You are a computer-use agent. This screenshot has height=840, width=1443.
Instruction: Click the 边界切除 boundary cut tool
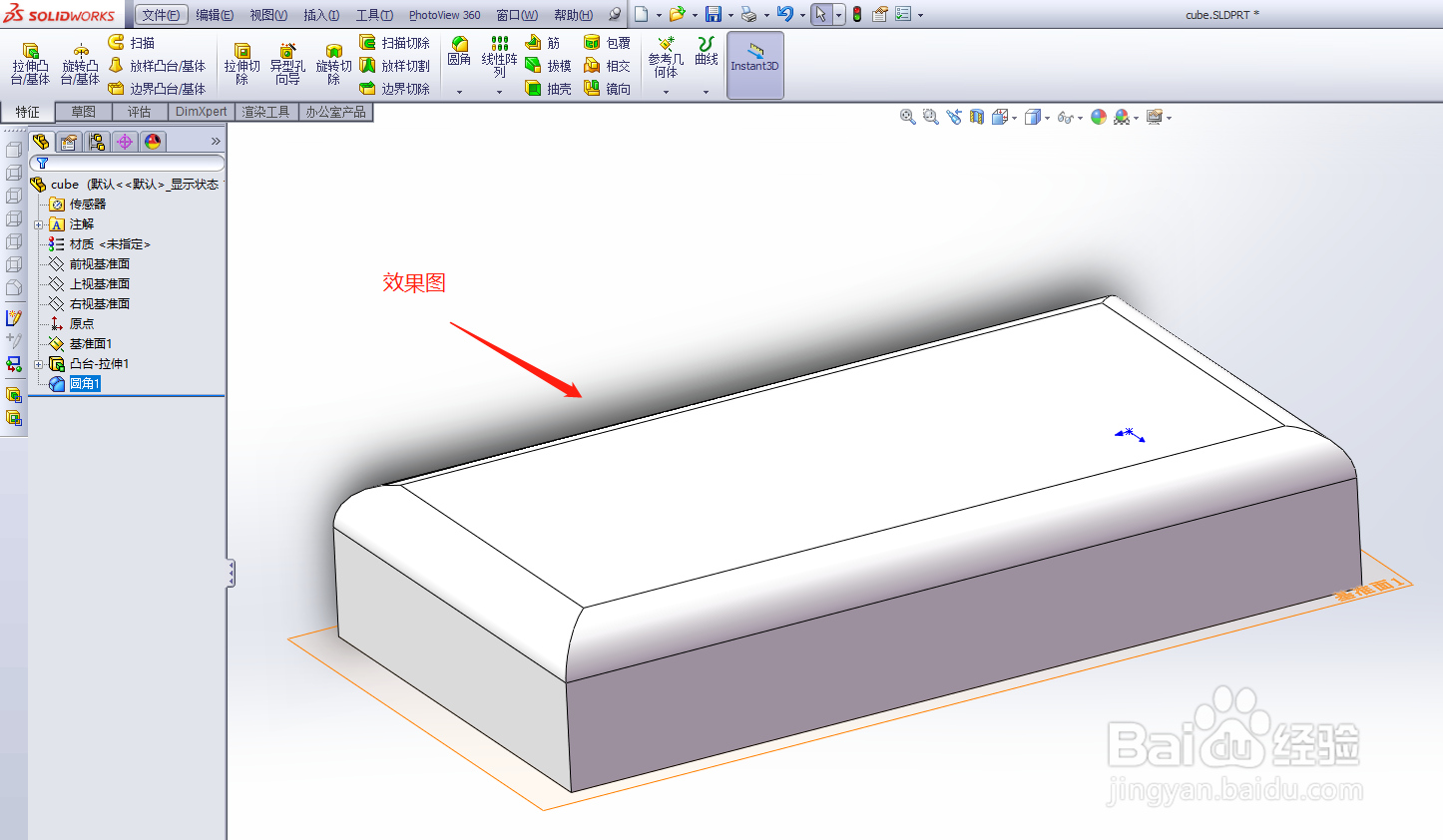pyautogui.click(x=394, y=89)
